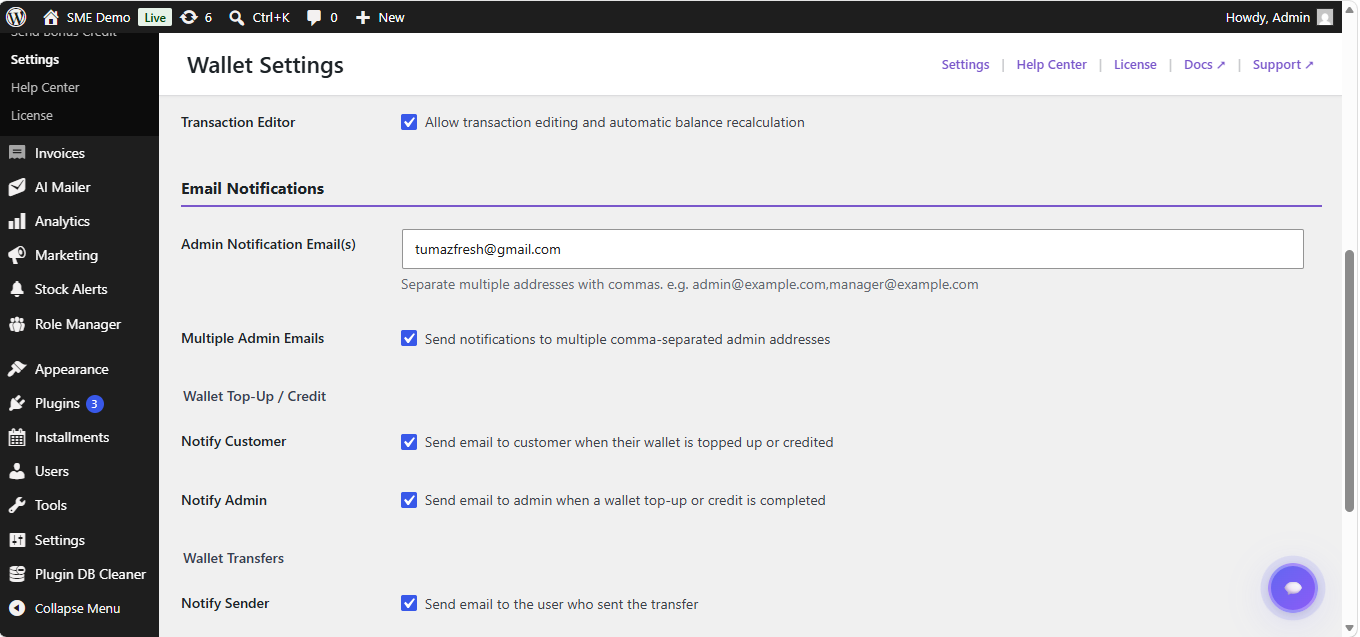The height and width of the screenshot is (637, 1360).
Task: Uncheck Allow transaction editing checkbox
Action: [409, 122]
